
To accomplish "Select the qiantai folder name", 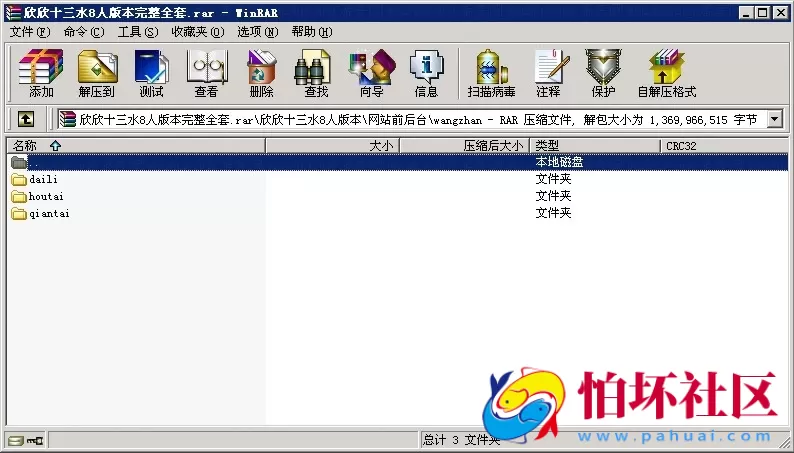I will coord(49,214).
